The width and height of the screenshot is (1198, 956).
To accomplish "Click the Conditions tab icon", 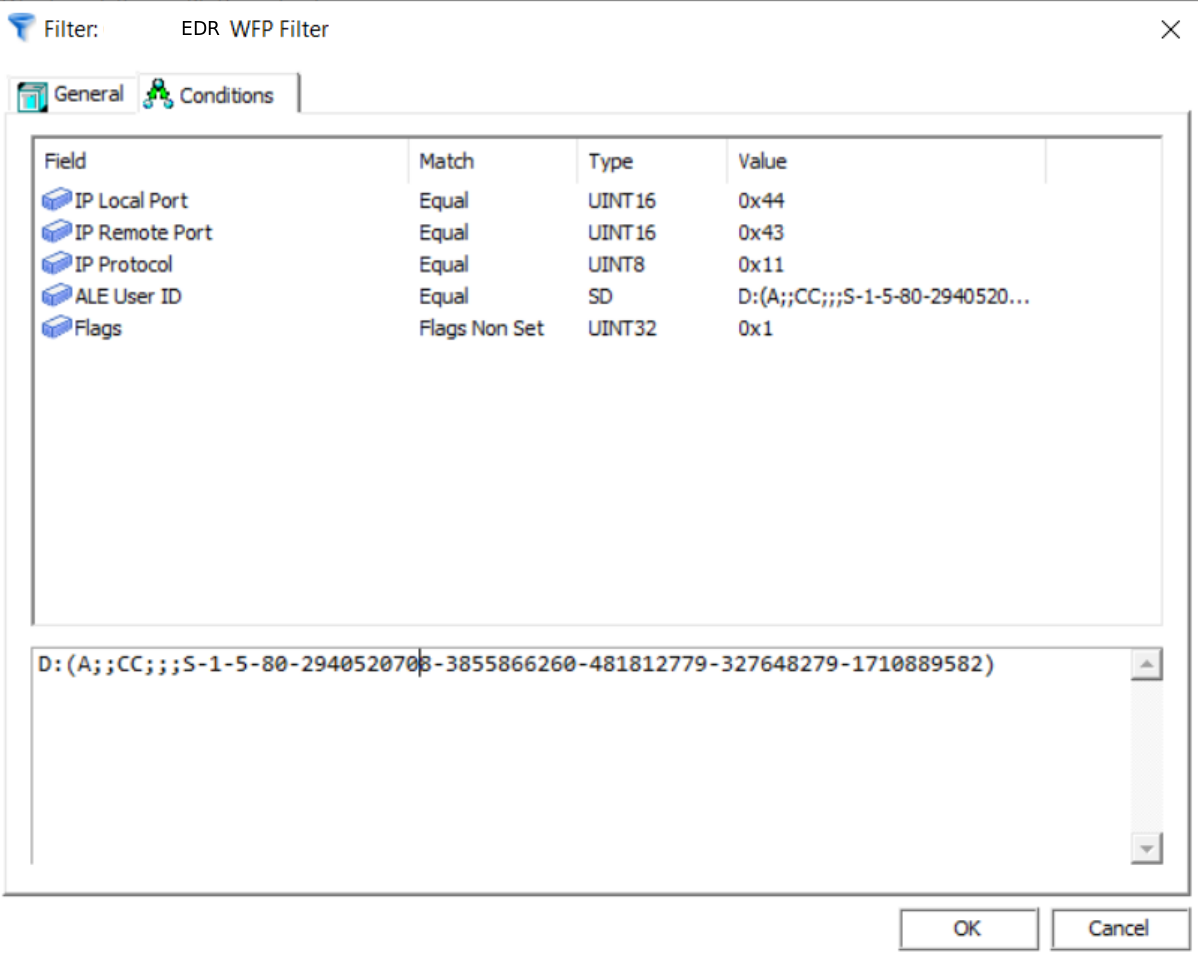I will click(158, 94).
